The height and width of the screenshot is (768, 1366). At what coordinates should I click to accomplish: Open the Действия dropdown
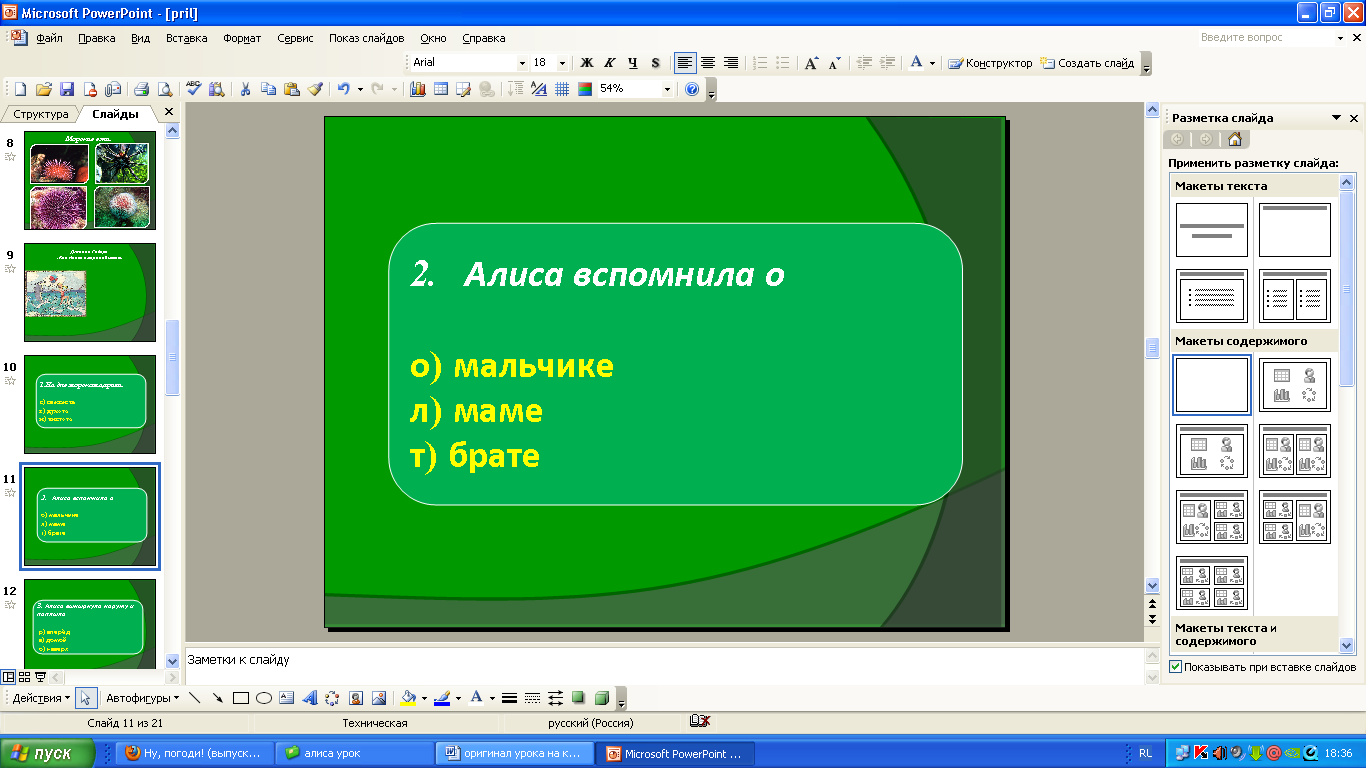coord(41,698)
